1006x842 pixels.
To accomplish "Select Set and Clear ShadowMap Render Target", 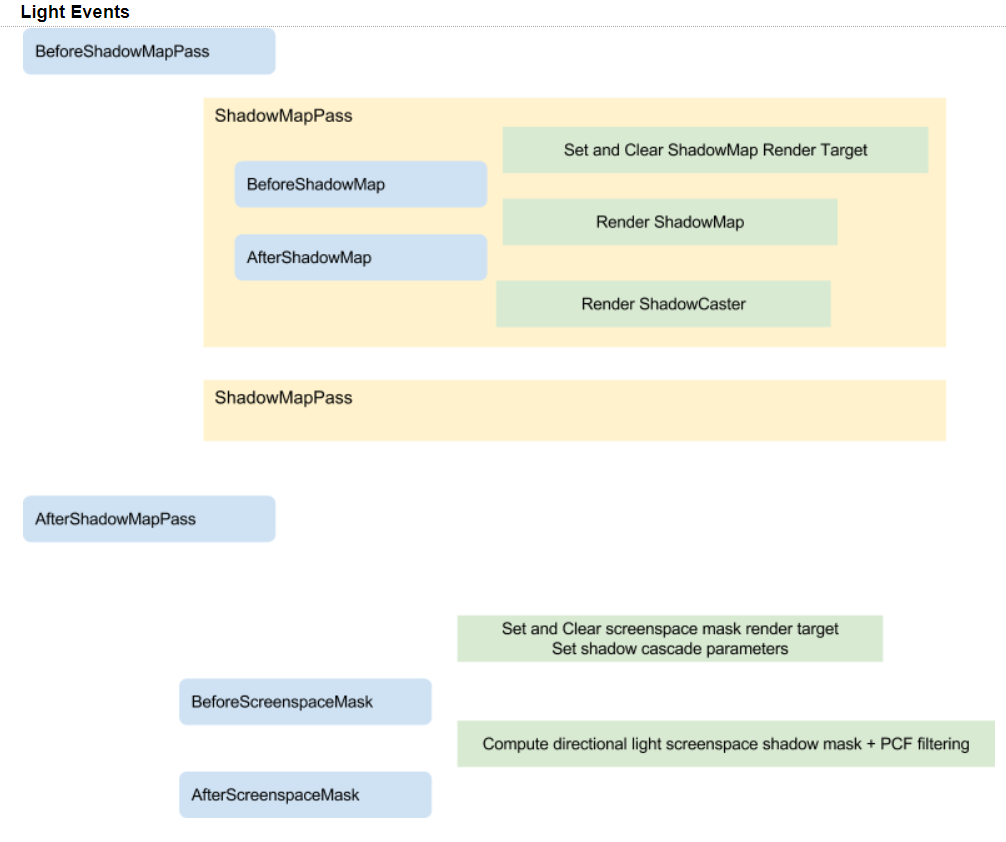I will pyautogui.click(x=715, y=150).
